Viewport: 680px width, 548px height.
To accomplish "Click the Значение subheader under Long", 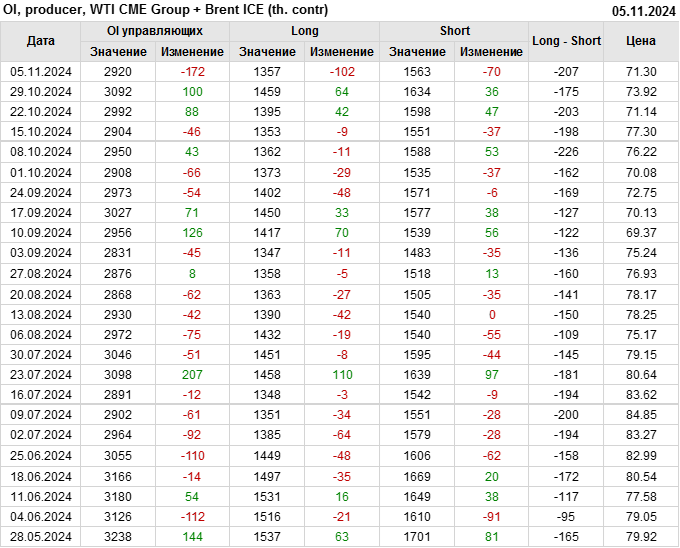I will [x=267, y=51].
